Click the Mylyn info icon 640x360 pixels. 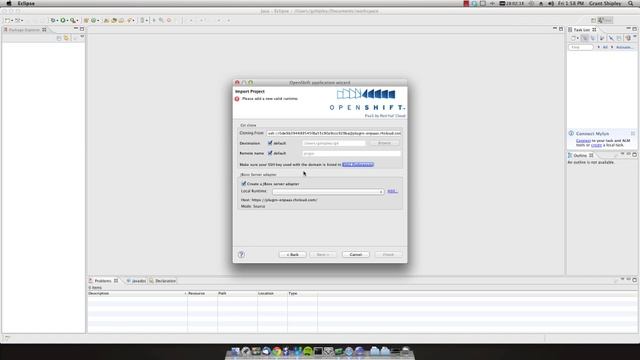[x=571, y=133]
